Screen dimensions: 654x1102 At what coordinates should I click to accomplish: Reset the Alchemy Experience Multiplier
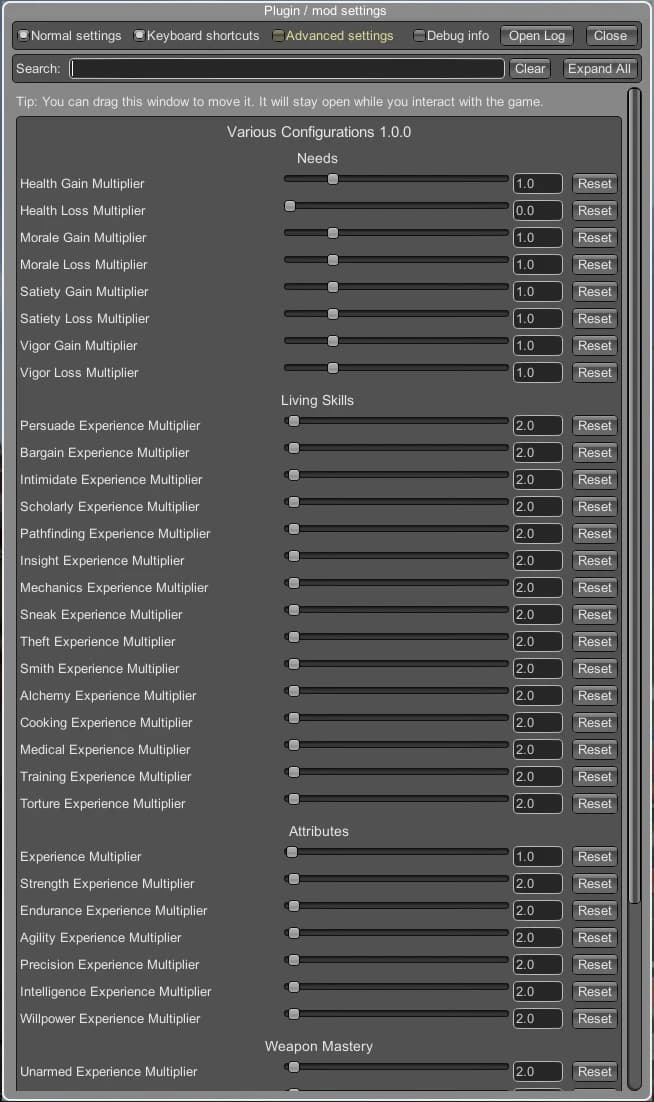point(594,696)
